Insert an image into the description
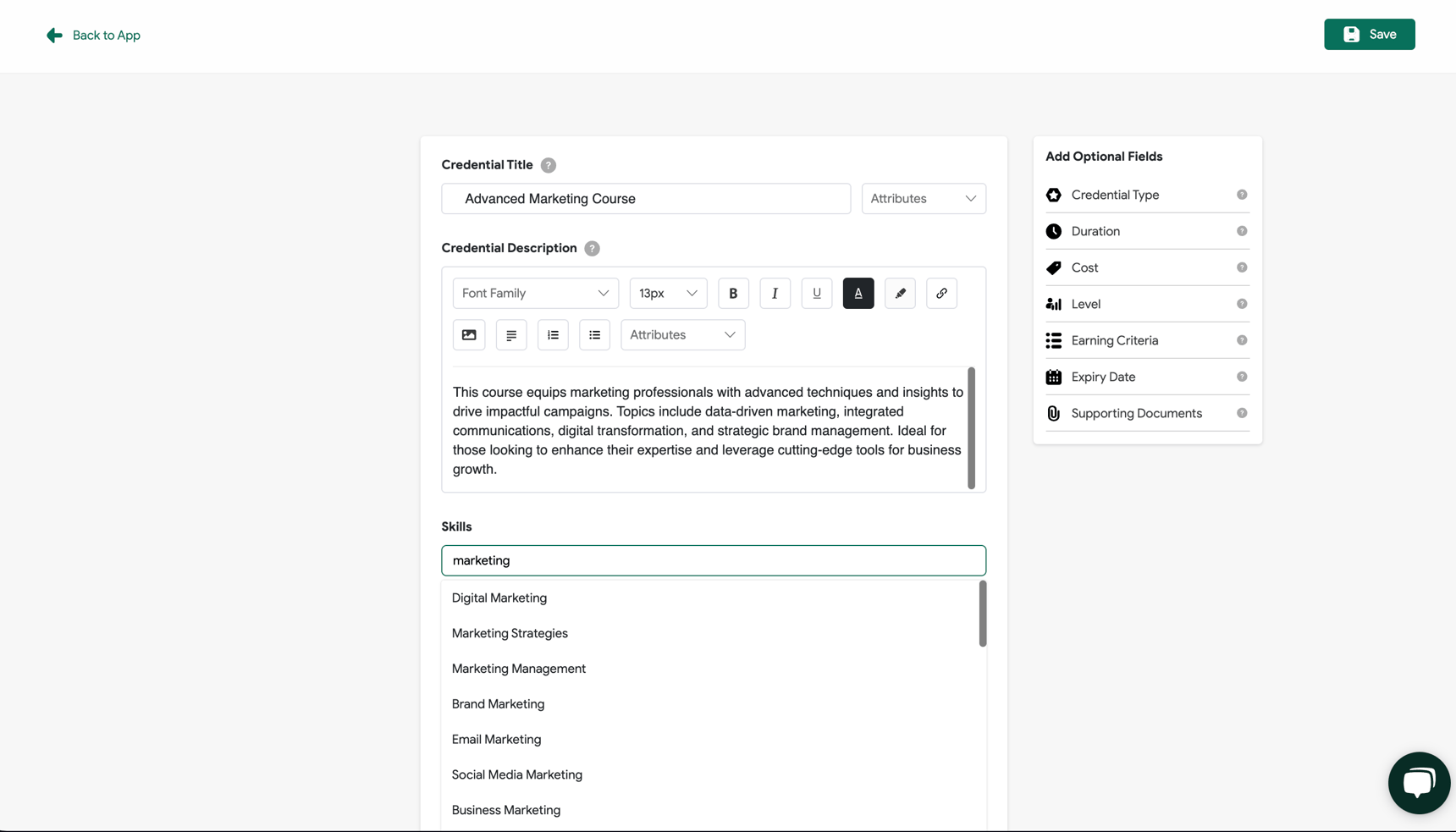This screenshot has height=832, width=1456. (469, 334)
